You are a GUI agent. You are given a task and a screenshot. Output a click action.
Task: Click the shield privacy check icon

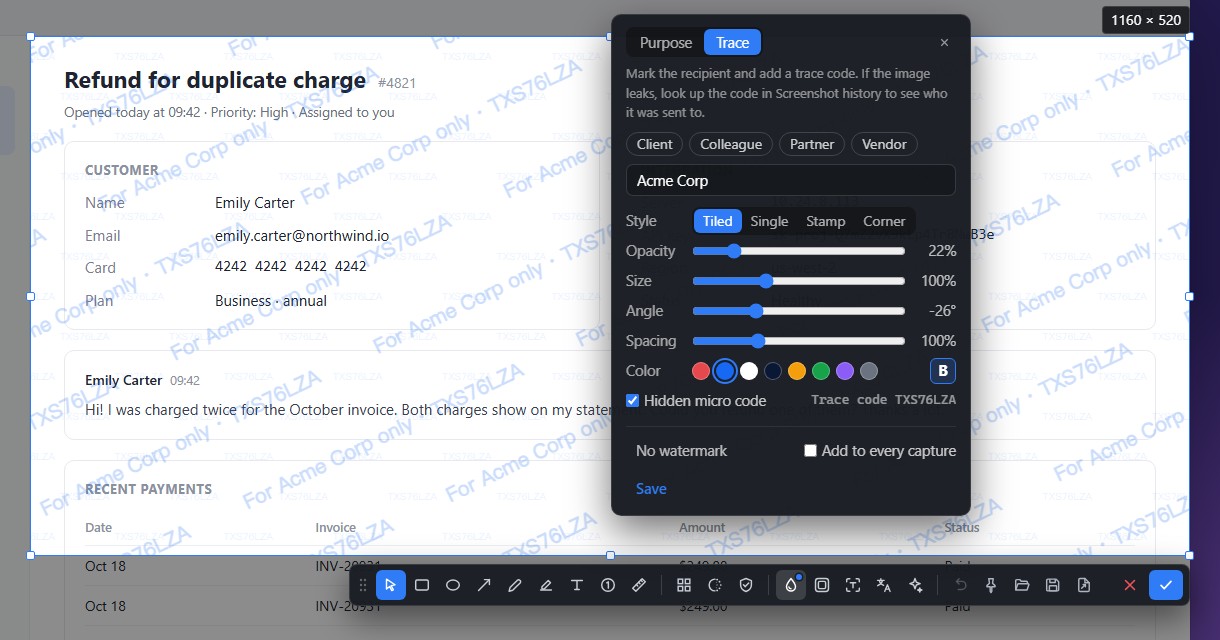pyautogui.click(x=746, y=585)
